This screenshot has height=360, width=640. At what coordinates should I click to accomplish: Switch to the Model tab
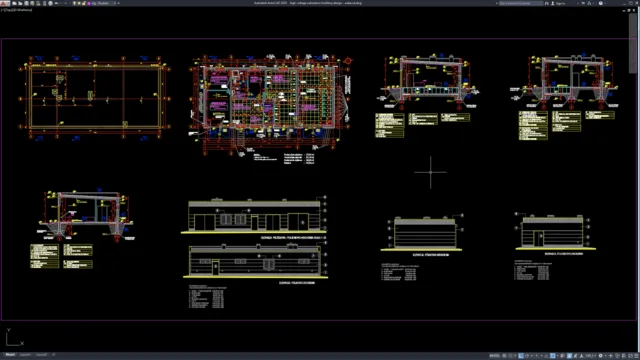(x=10, y=355)
